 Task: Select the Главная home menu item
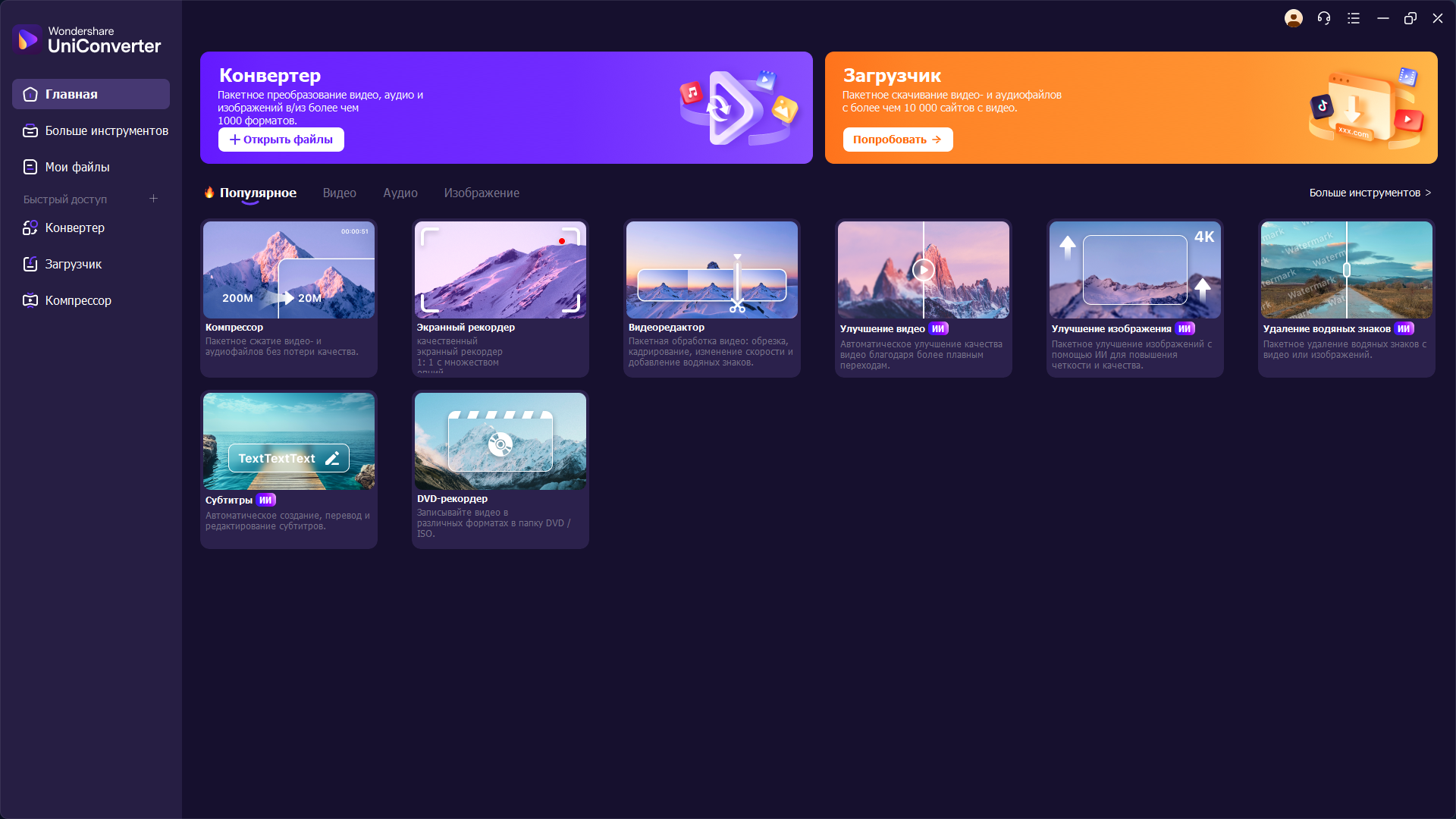point(90,94)
